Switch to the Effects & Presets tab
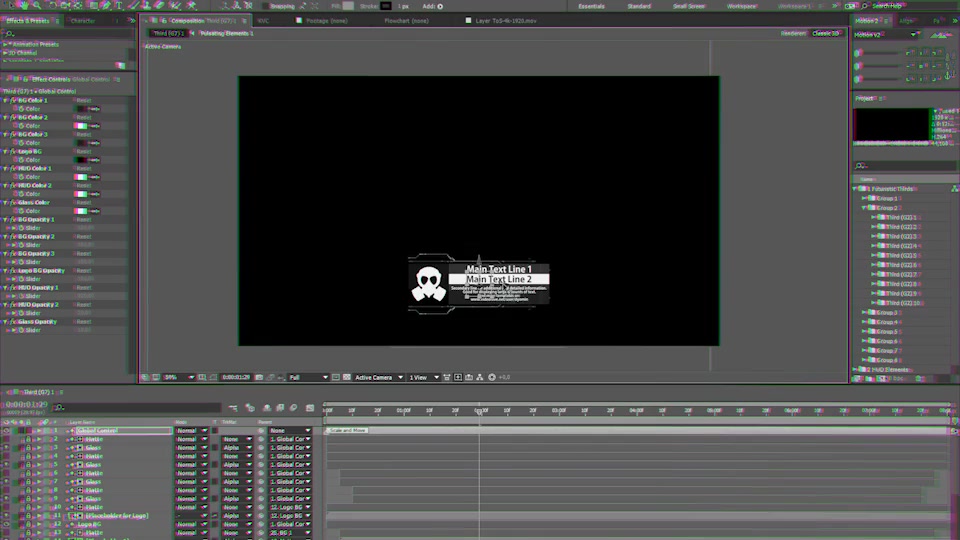The image size is (960, 540). (28, 21)
